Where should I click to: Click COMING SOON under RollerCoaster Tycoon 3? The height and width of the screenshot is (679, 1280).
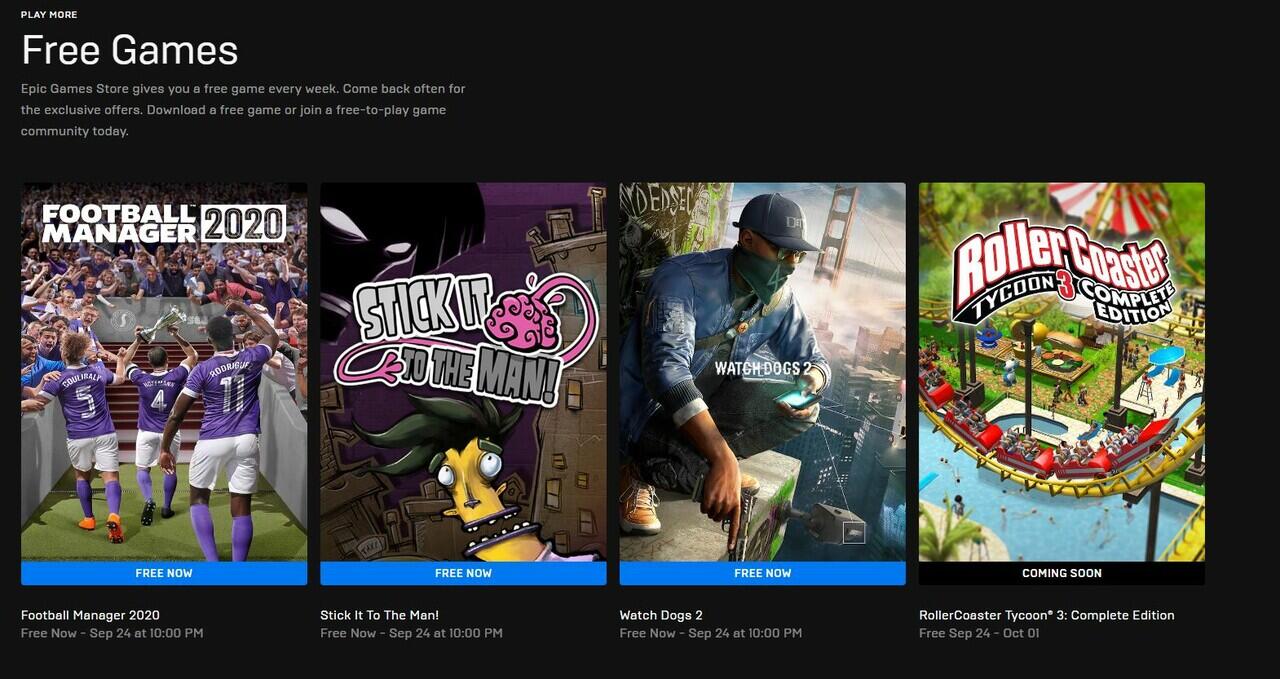tap(1062, 573)
